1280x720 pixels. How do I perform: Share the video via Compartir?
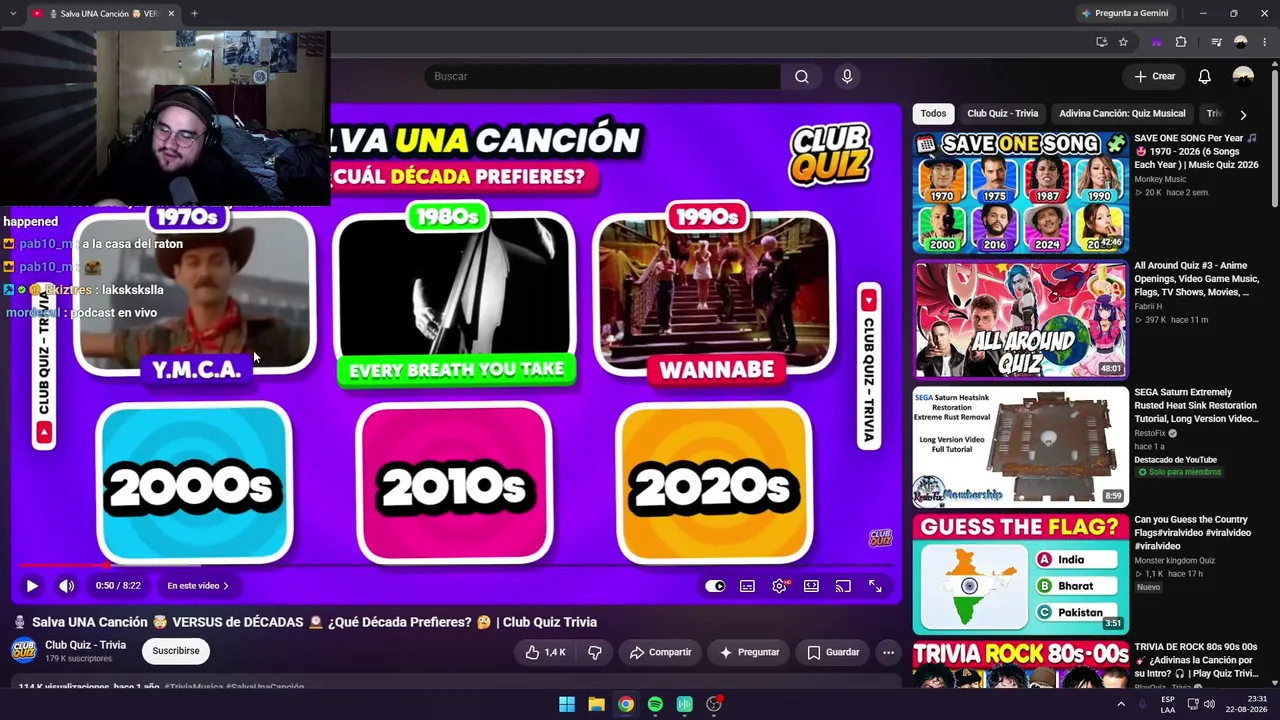(x=660, y=652)
